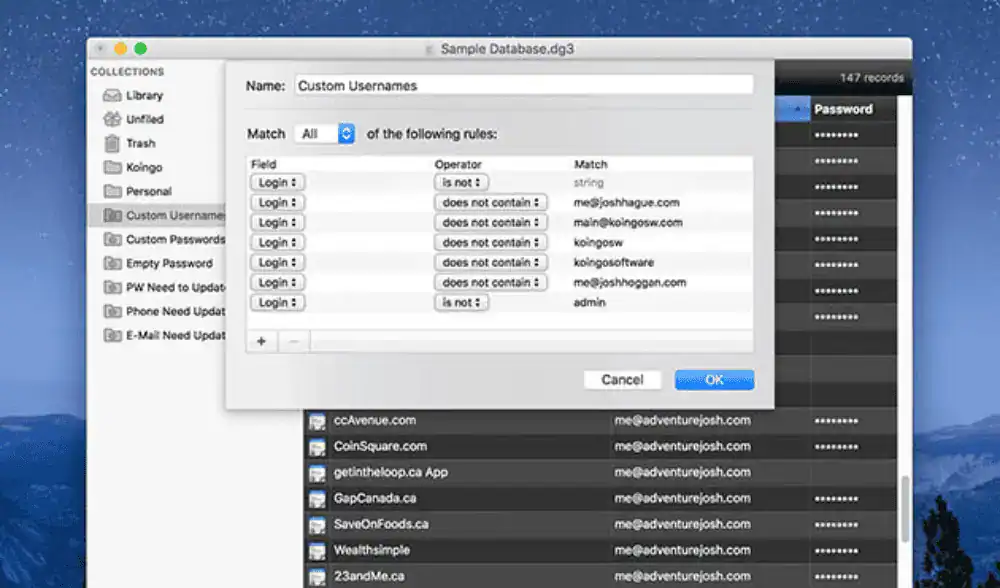Select the Empty Password smart collection

tap(164, 263)
